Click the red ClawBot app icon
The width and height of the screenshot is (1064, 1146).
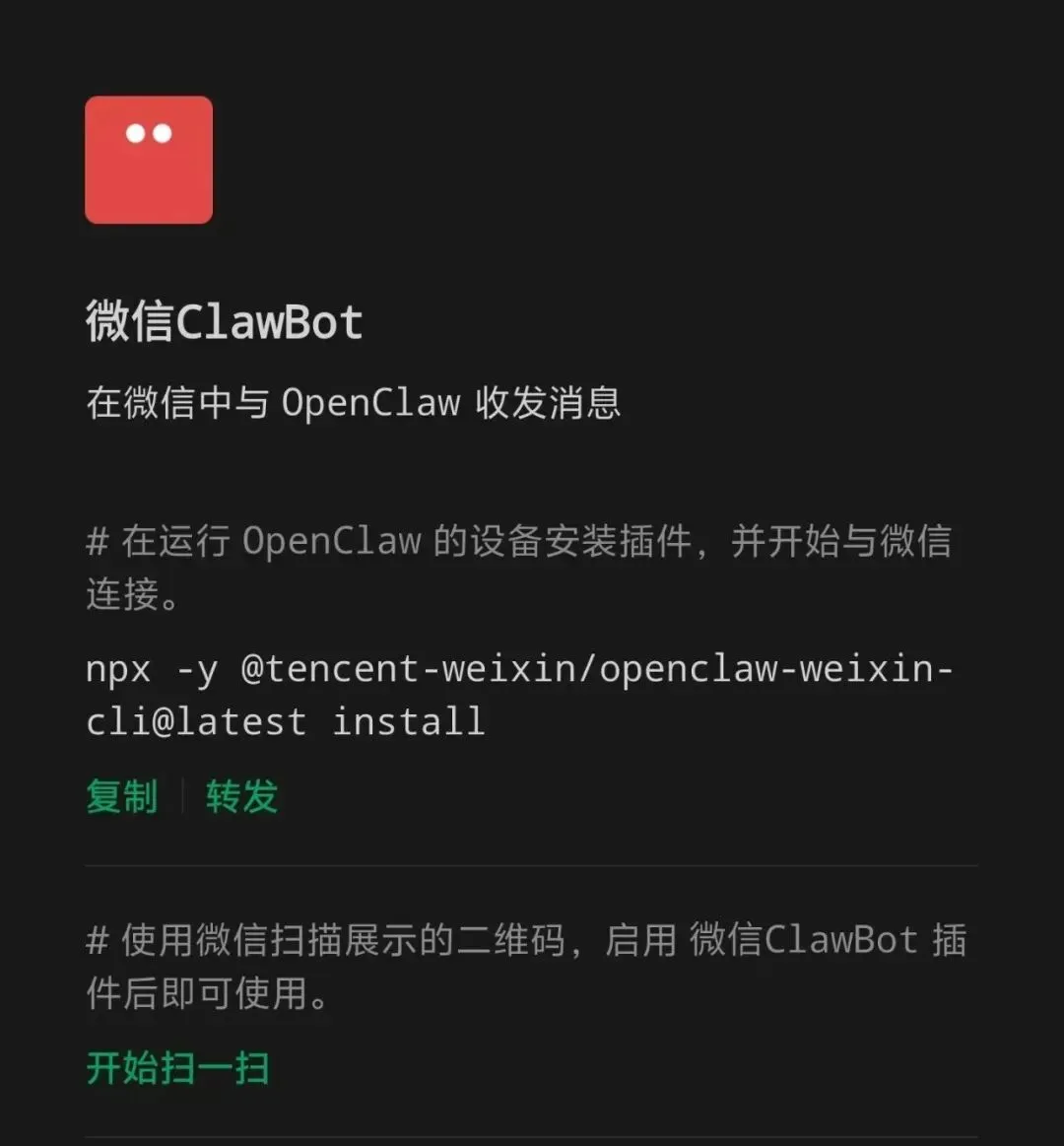coord(149,160)
